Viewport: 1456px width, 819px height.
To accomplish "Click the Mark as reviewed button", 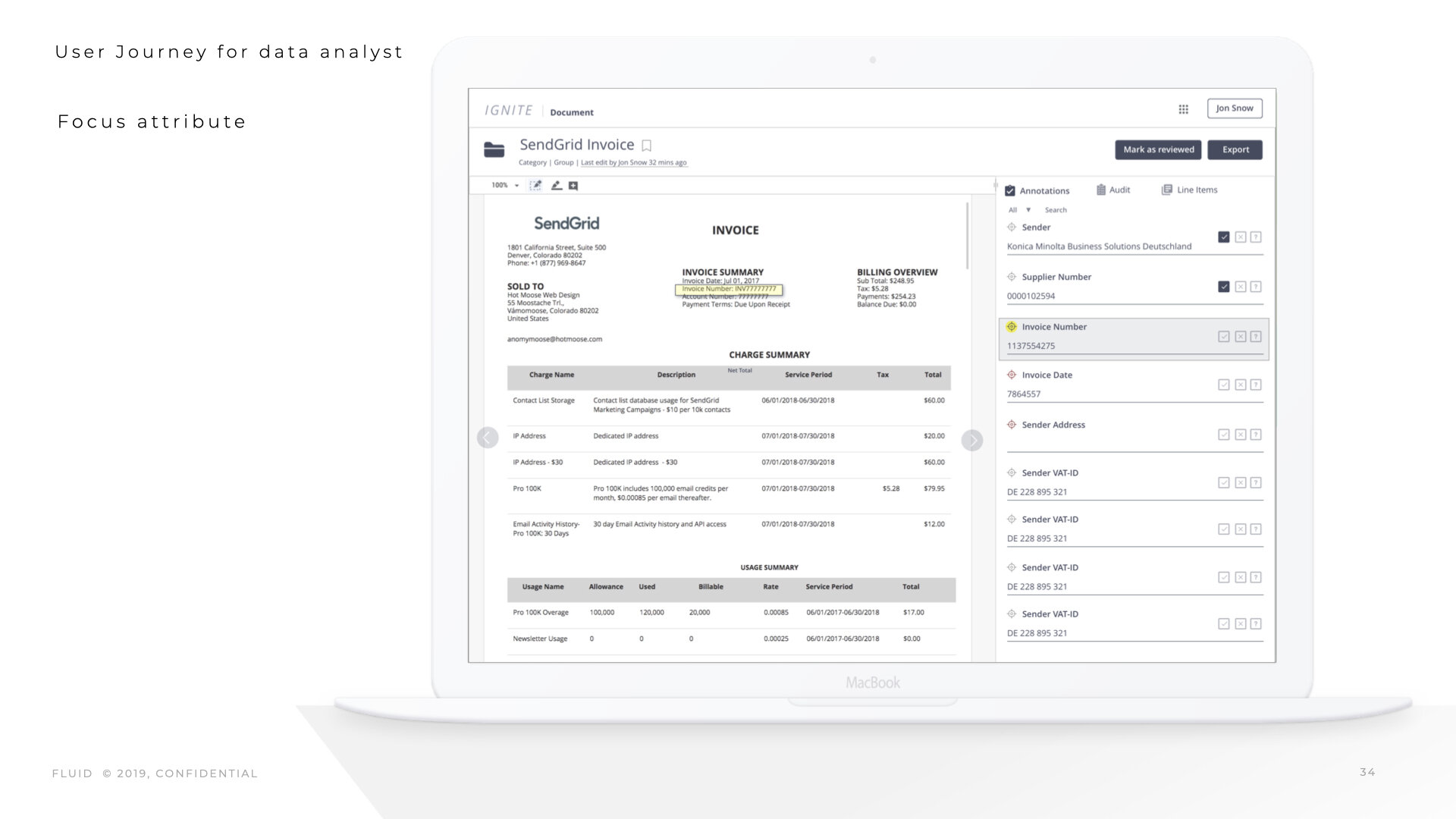I will coord(1158,150).
